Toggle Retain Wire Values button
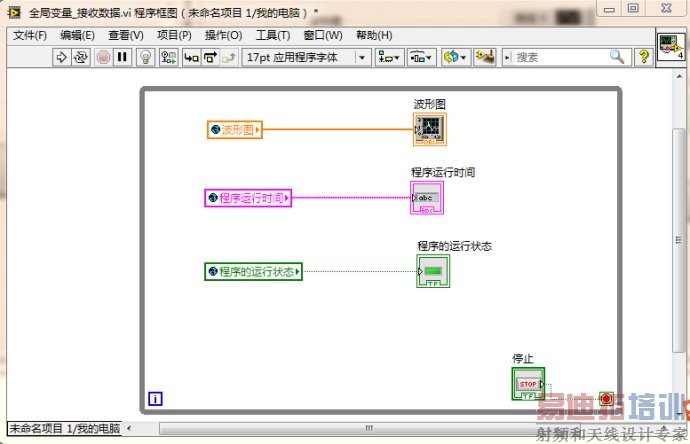This screenshot has width=690, height=444. tap(169, 57)
